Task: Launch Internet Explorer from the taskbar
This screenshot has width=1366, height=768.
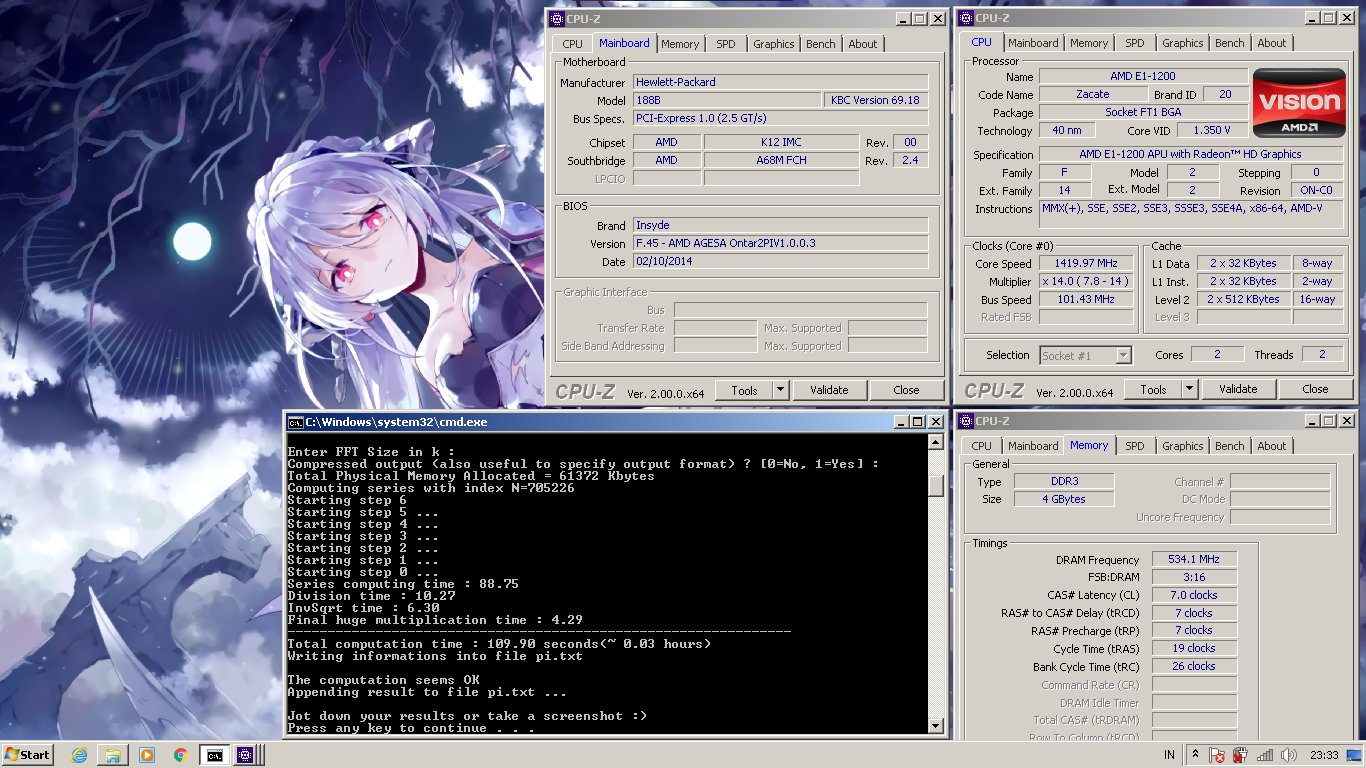Action: pyautogui.click(x=80, y=755)
